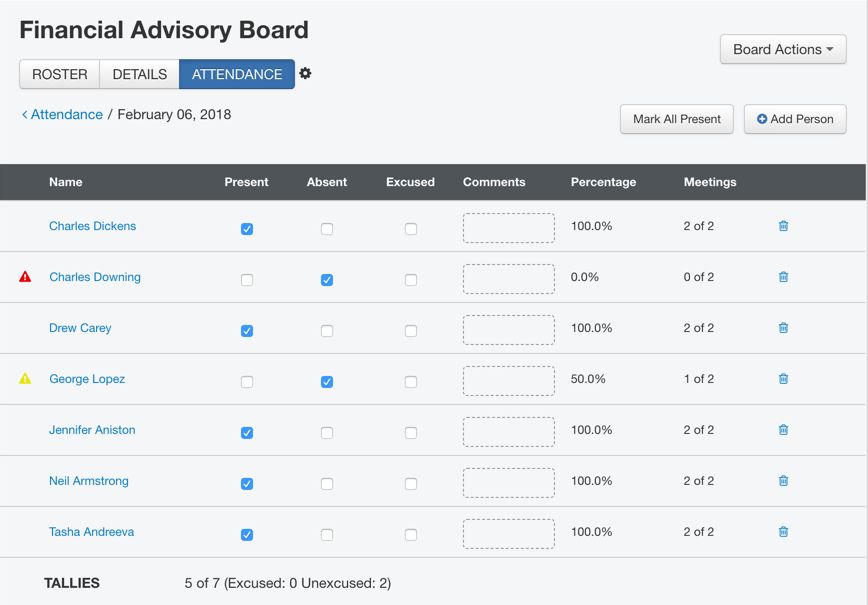Delete Drew Carey using the trash icon
The image size is (868, 605).
783,328
